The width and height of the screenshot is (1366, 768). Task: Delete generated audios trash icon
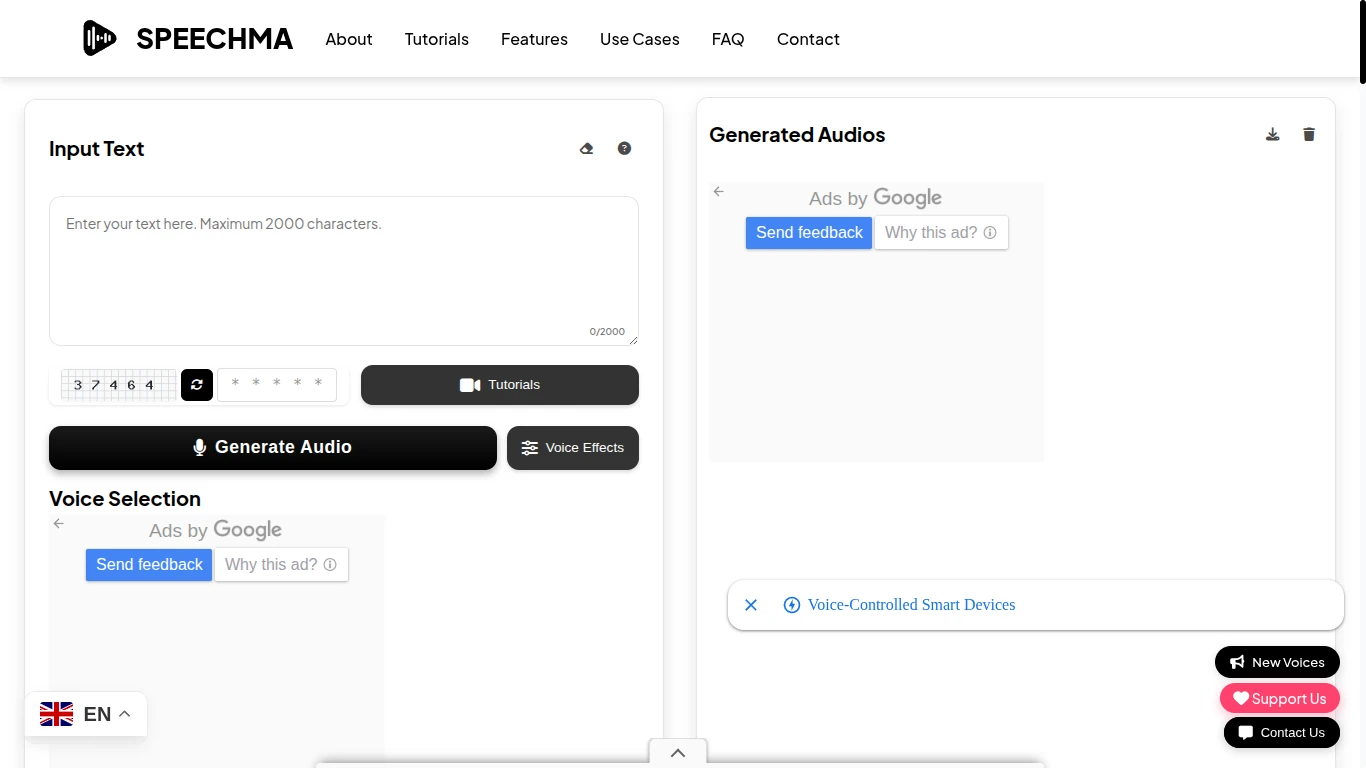tap(1309, 134)
